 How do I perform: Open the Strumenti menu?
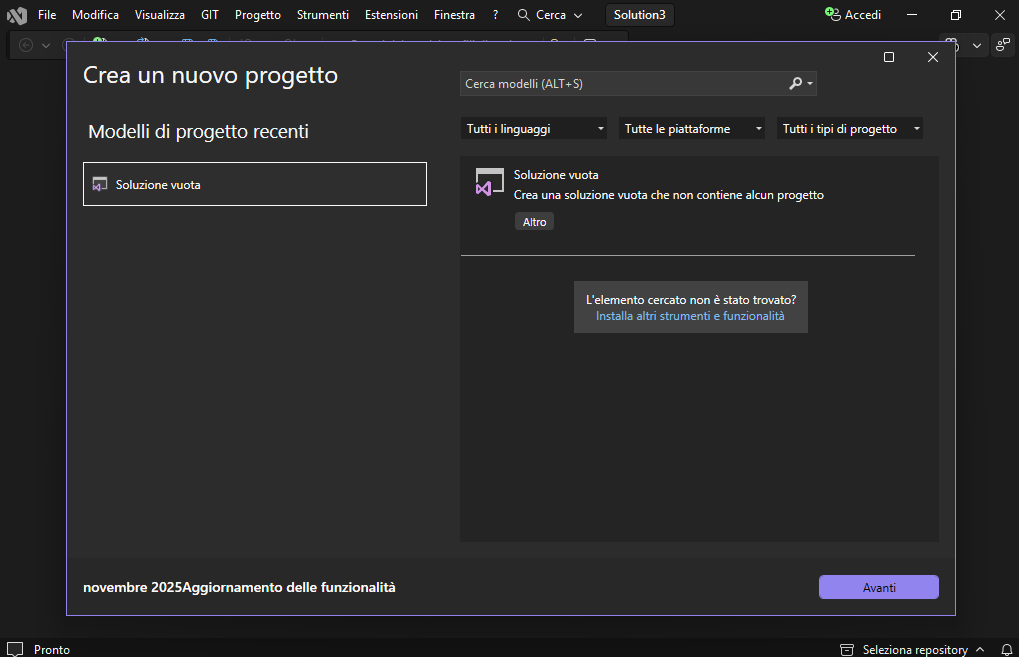[x=323, y=15]
